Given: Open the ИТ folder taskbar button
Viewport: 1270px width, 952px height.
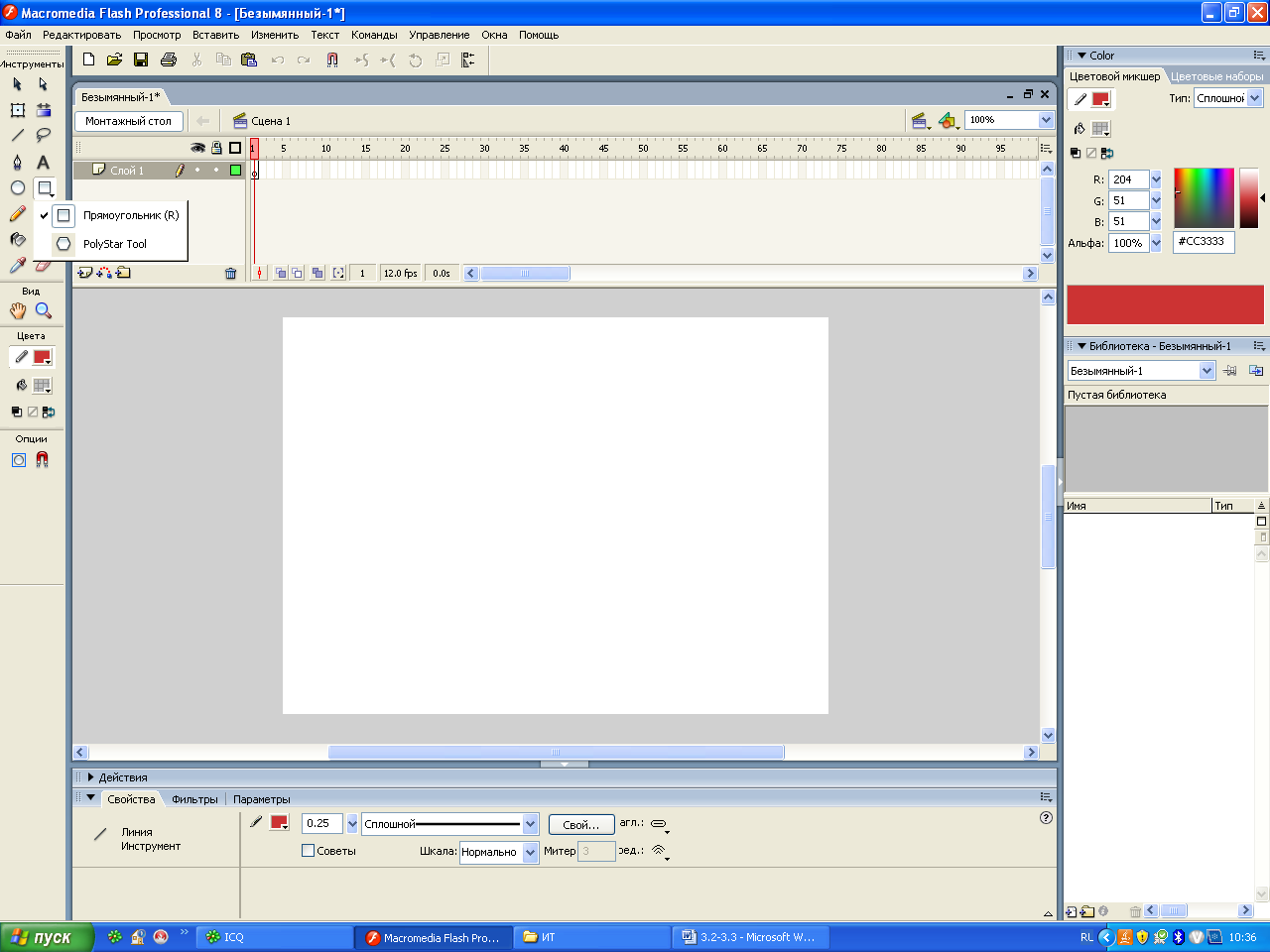Looking at the screenshot, I should (x=593, y=937).
